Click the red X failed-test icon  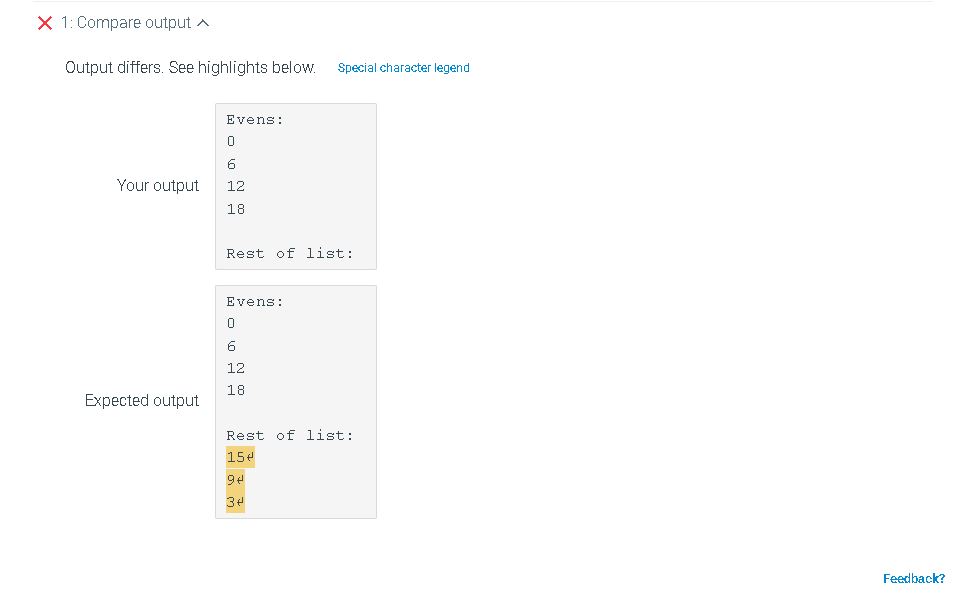[42, 22]
